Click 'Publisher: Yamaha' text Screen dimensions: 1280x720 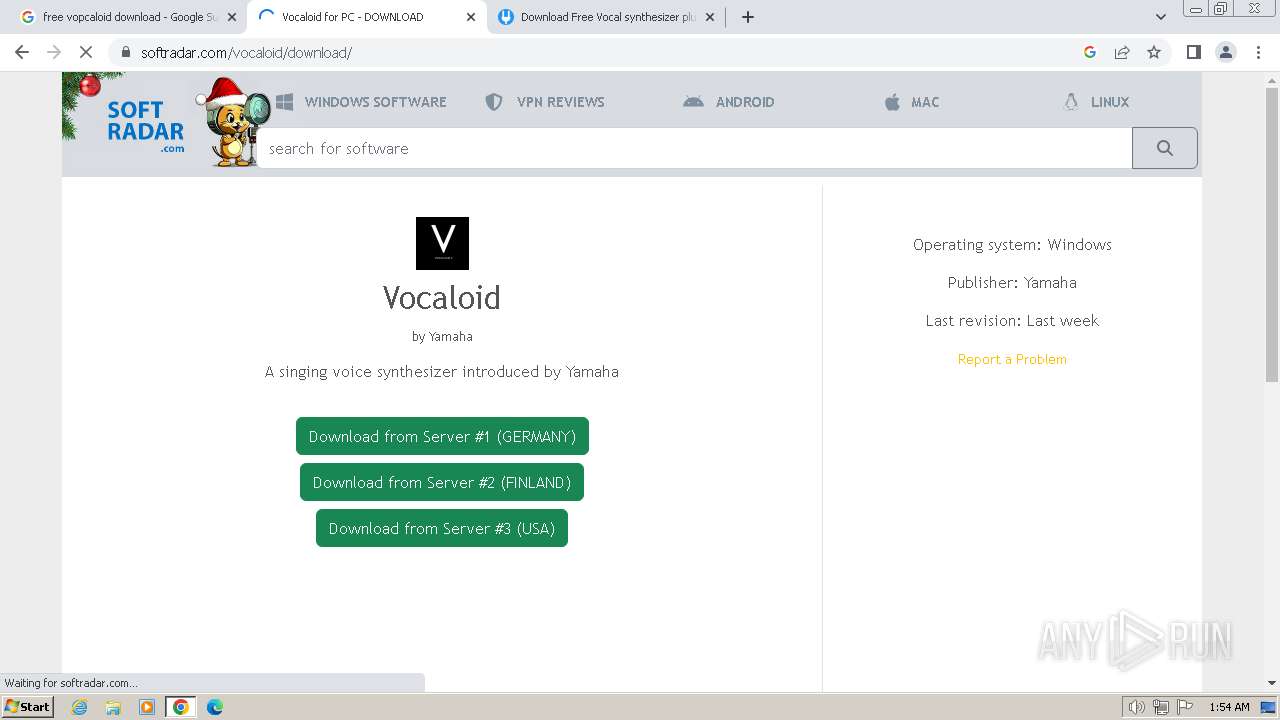[1012, 283]
